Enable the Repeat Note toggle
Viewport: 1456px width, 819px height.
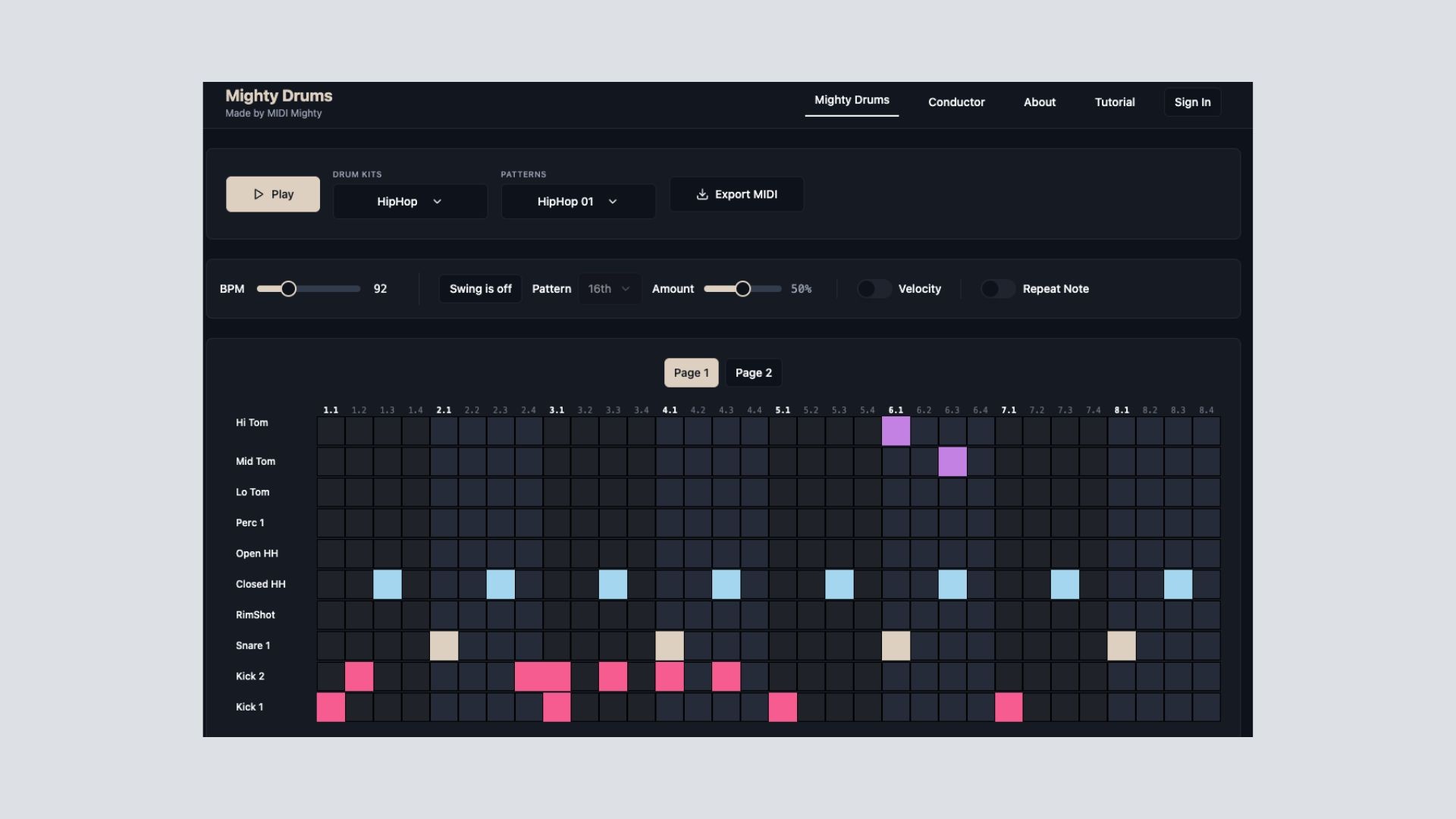998,289
